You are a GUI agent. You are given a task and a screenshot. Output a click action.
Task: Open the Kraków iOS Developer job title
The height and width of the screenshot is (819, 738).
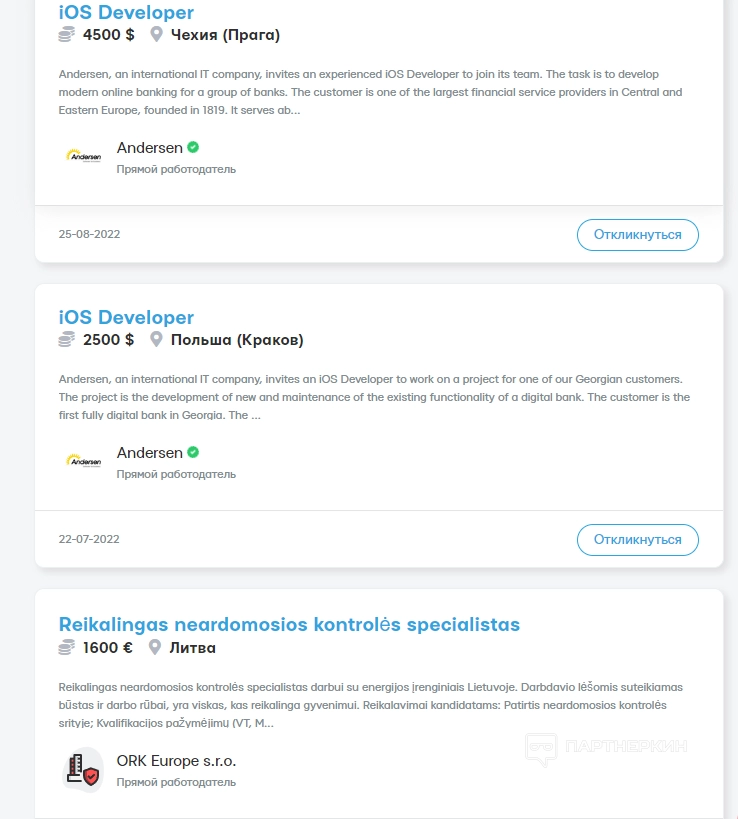[x=126, y=318]
